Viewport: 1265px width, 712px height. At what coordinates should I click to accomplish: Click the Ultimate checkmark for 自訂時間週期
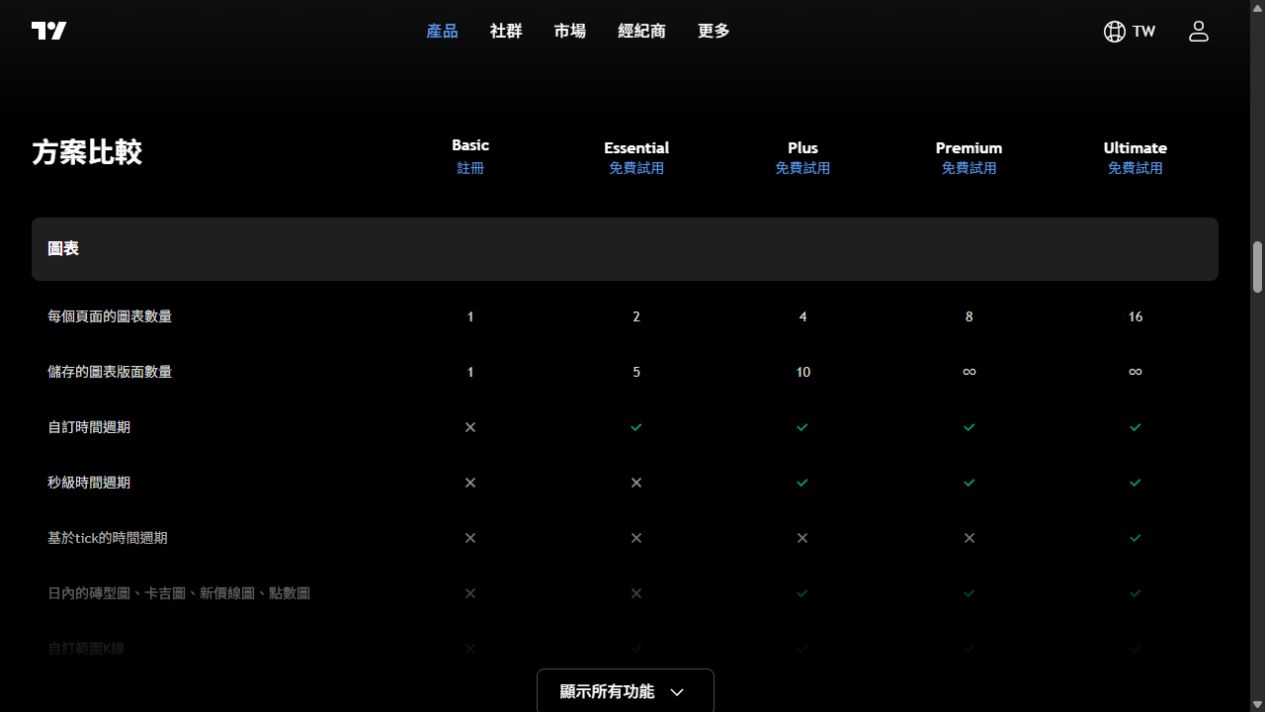[x=1135, y=427]
